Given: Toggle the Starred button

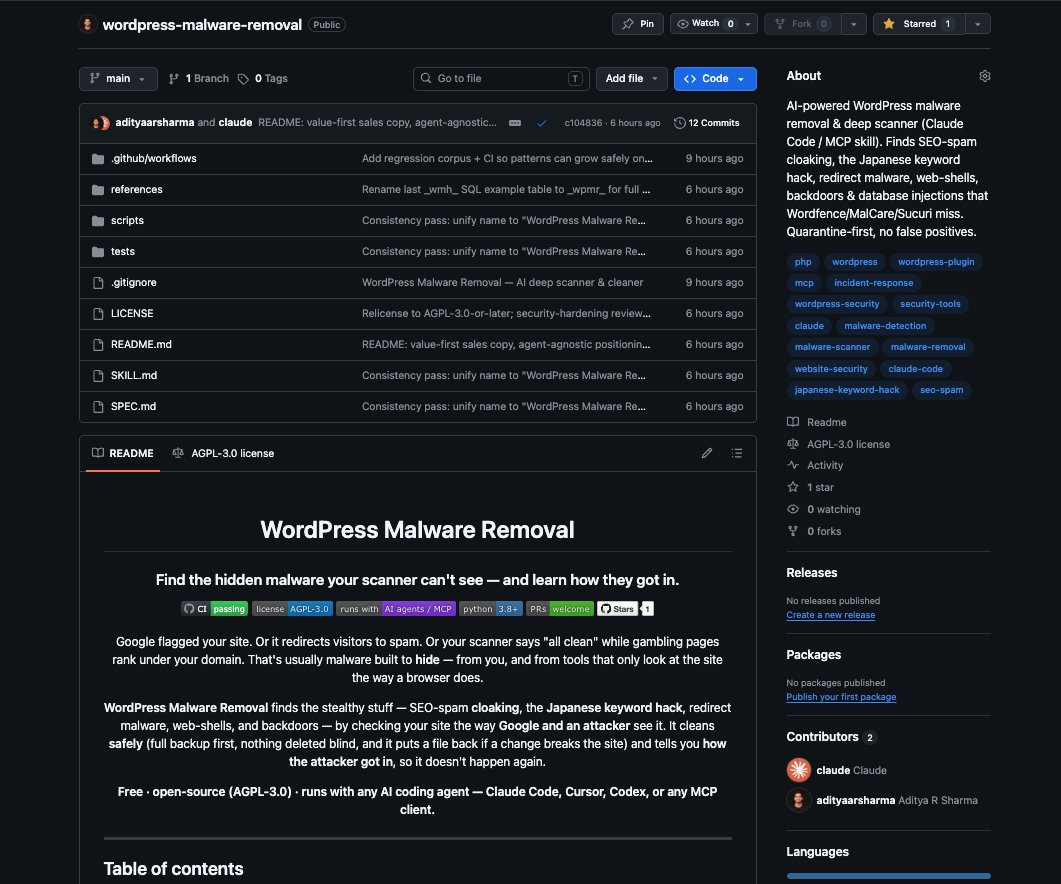Looking at the screenshot, I should click(919, 24).
